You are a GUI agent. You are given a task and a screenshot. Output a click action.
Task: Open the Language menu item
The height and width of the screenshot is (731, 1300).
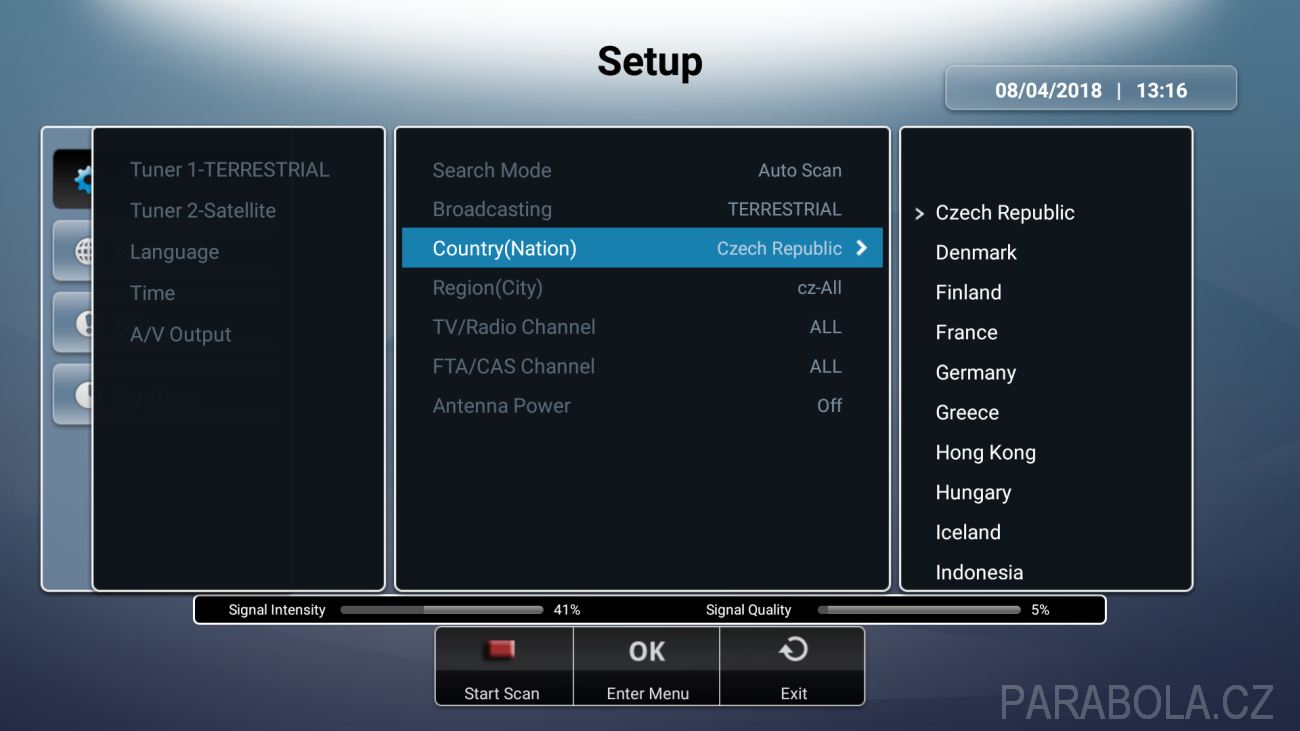(x=174, y=252)
